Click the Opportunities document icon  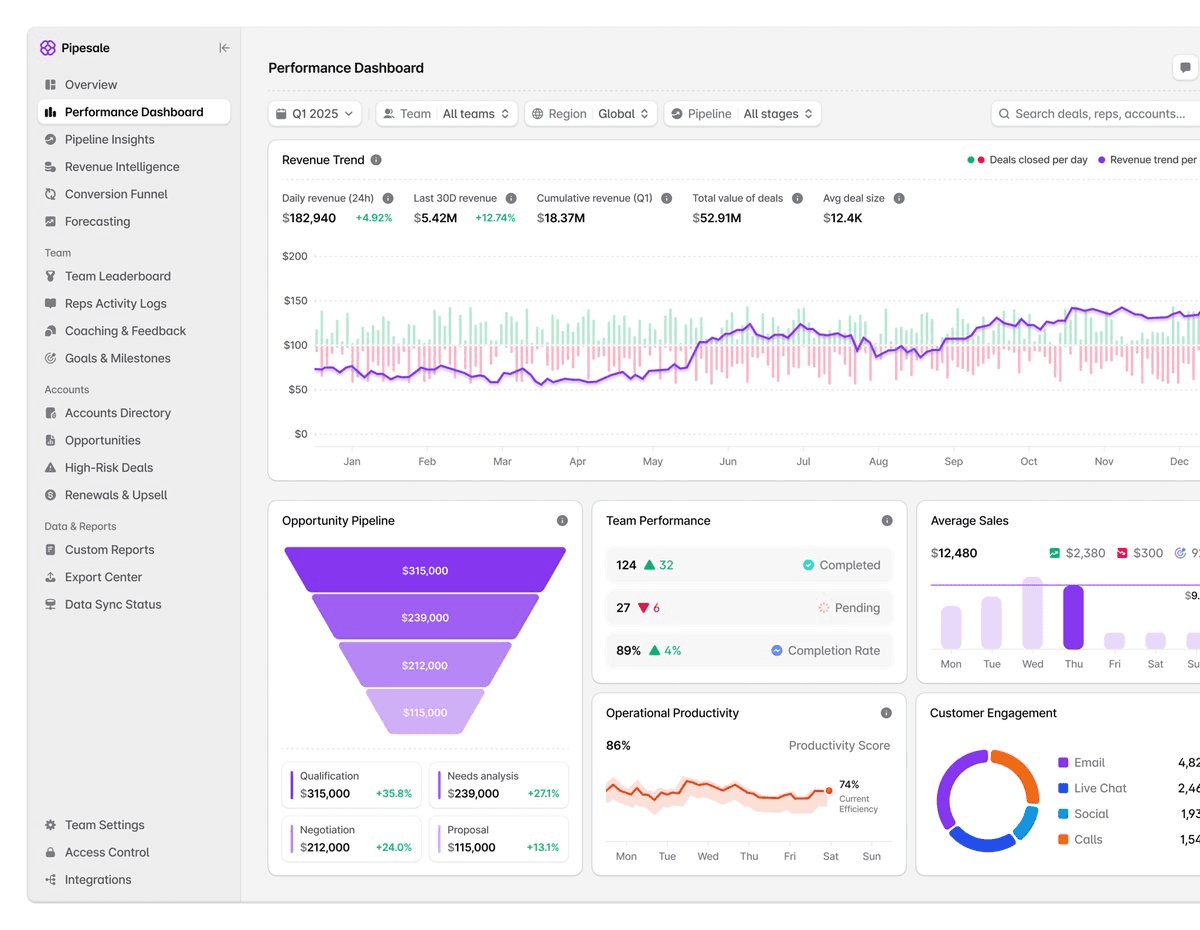click(x=51, y=440)
